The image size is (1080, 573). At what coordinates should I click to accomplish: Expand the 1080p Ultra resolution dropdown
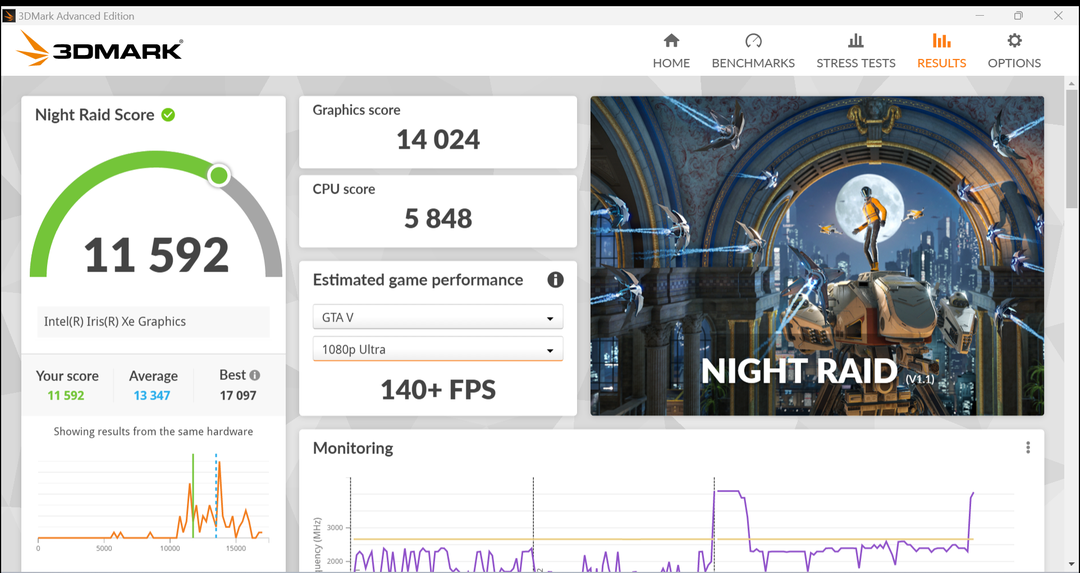point(438,350)
